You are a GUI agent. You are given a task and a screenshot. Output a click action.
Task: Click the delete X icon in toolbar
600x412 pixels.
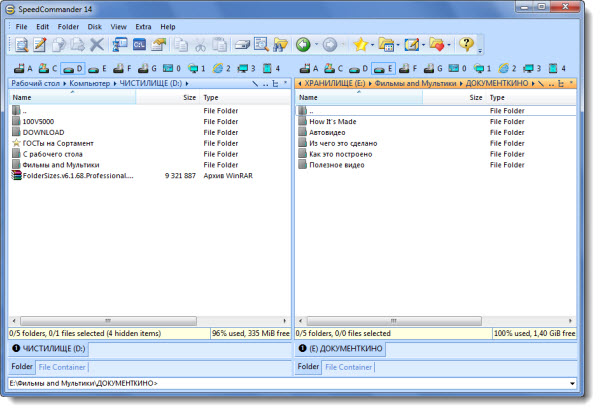[97, 45]
